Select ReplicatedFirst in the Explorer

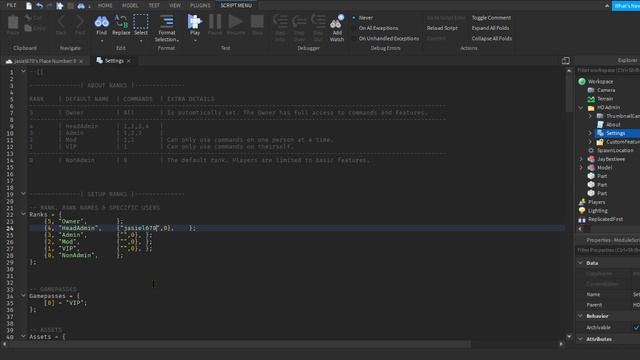(605, 219)
